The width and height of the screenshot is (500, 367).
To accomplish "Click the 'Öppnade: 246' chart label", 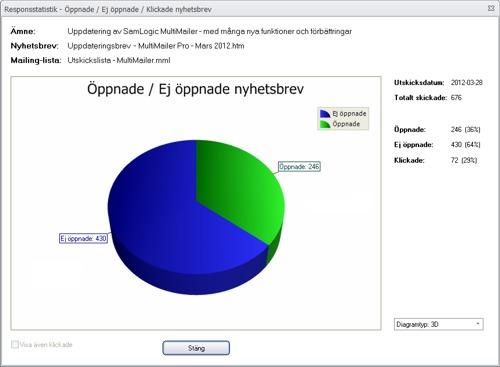I will coord(299,167).
